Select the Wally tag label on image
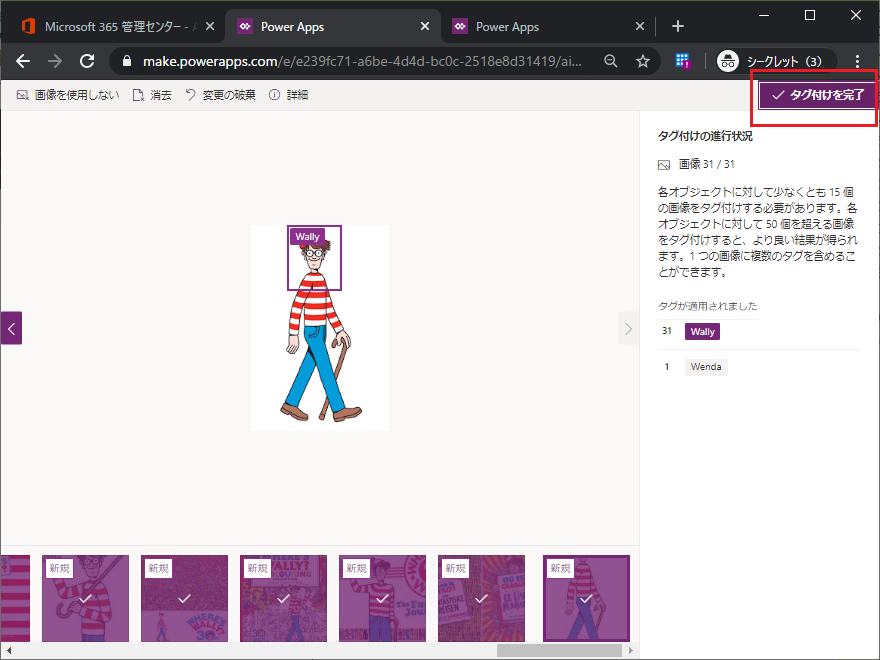 tap(307, 237)
